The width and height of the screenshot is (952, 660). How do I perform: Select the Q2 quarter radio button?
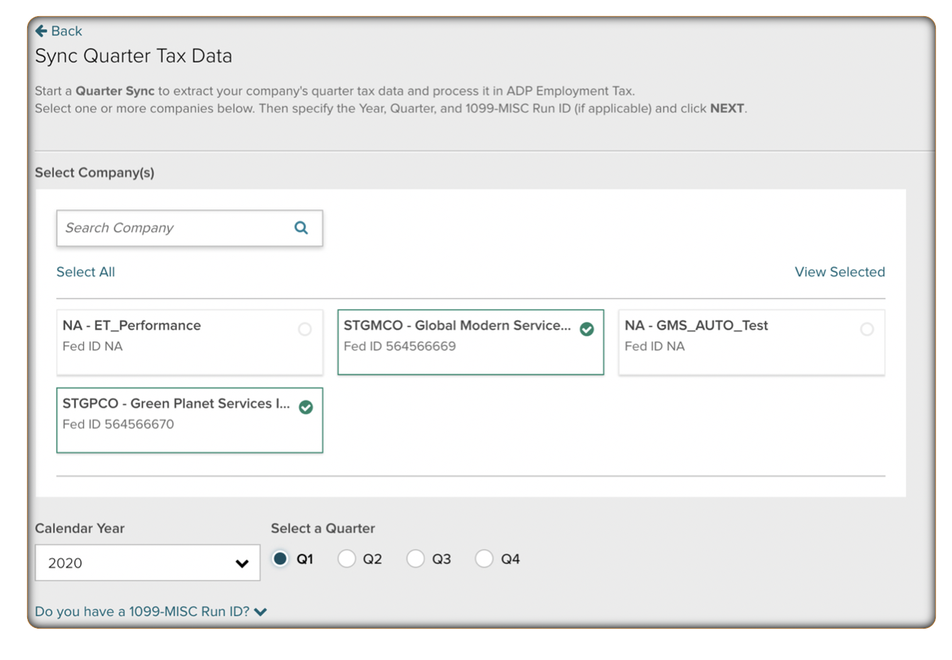[x=348, y=559]
